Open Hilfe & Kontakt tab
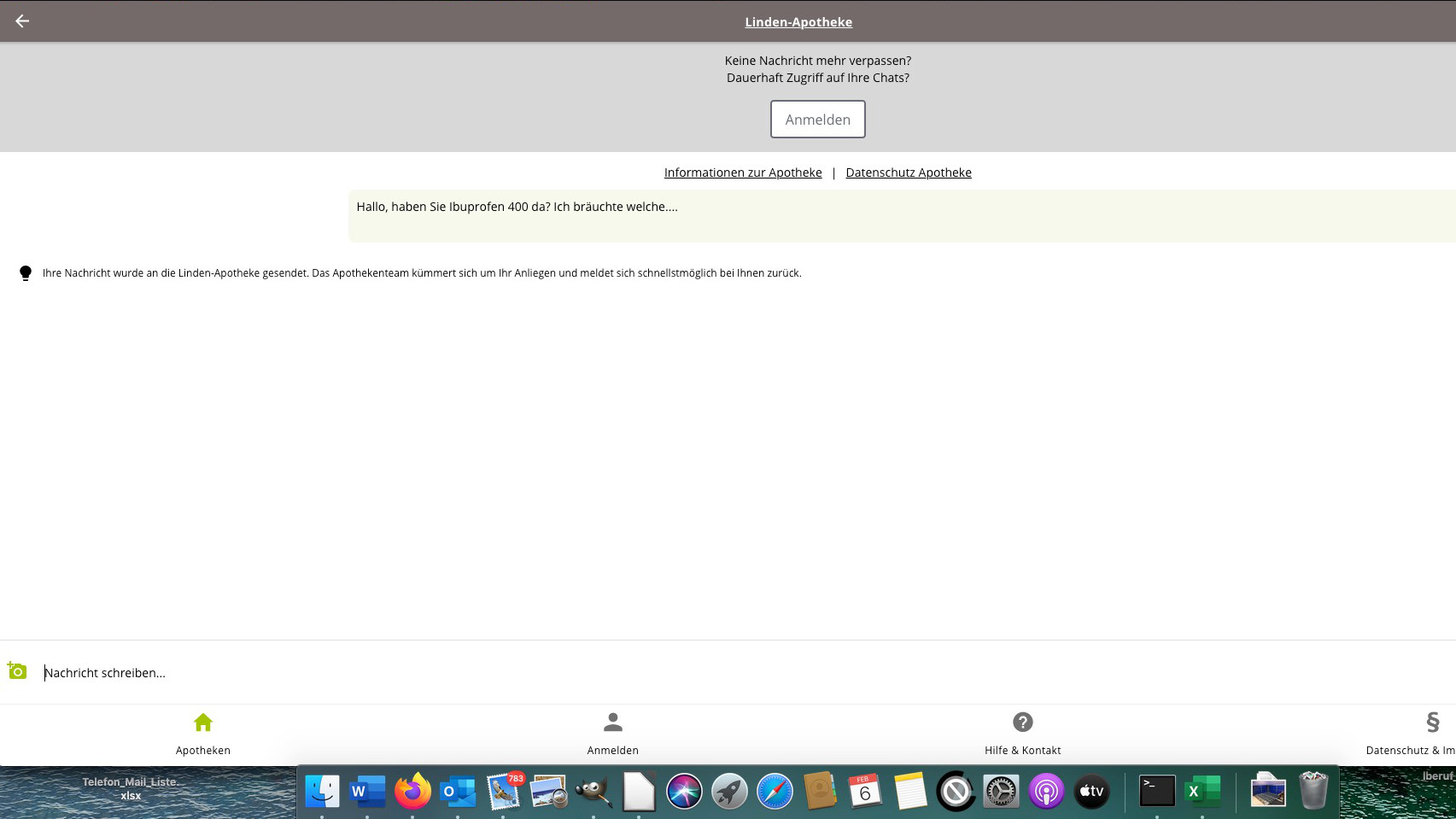Image resolution: width=1456 pixels, height=819 pixels. 1022,734
